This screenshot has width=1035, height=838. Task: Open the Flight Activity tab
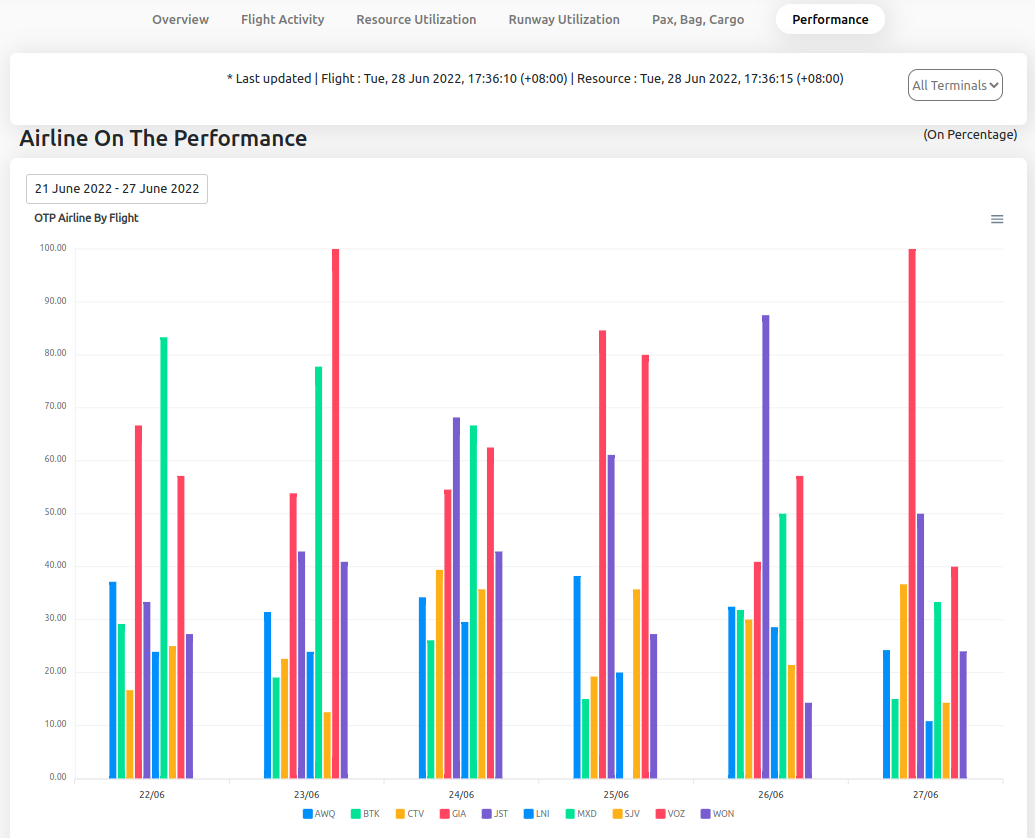(282, 20)
